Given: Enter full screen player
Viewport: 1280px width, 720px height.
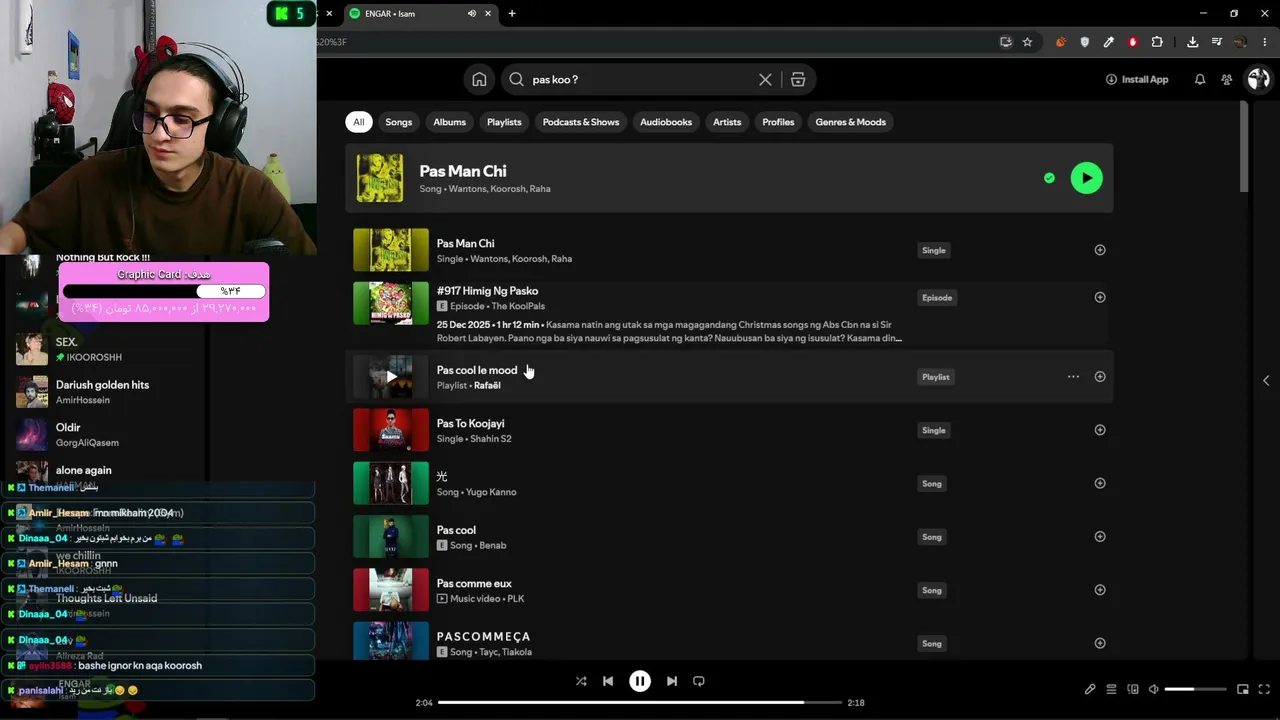Looking at the screenshot, I should tap(1265, 689).
